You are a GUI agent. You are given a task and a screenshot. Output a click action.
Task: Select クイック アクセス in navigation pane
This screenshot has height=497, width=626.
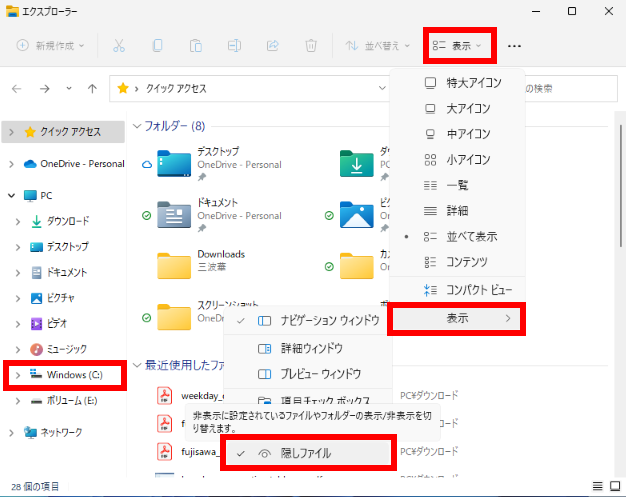point(63,132)
